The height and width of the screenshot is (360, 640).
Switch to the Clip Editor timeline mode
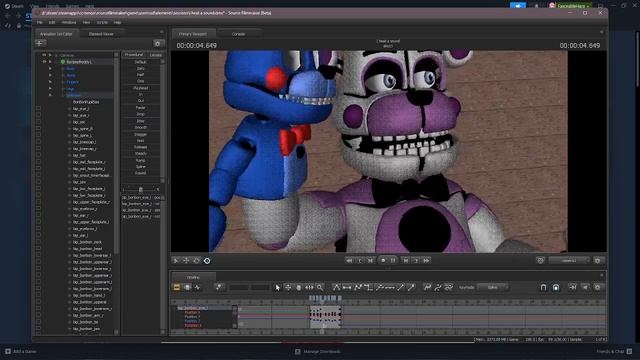177,287
